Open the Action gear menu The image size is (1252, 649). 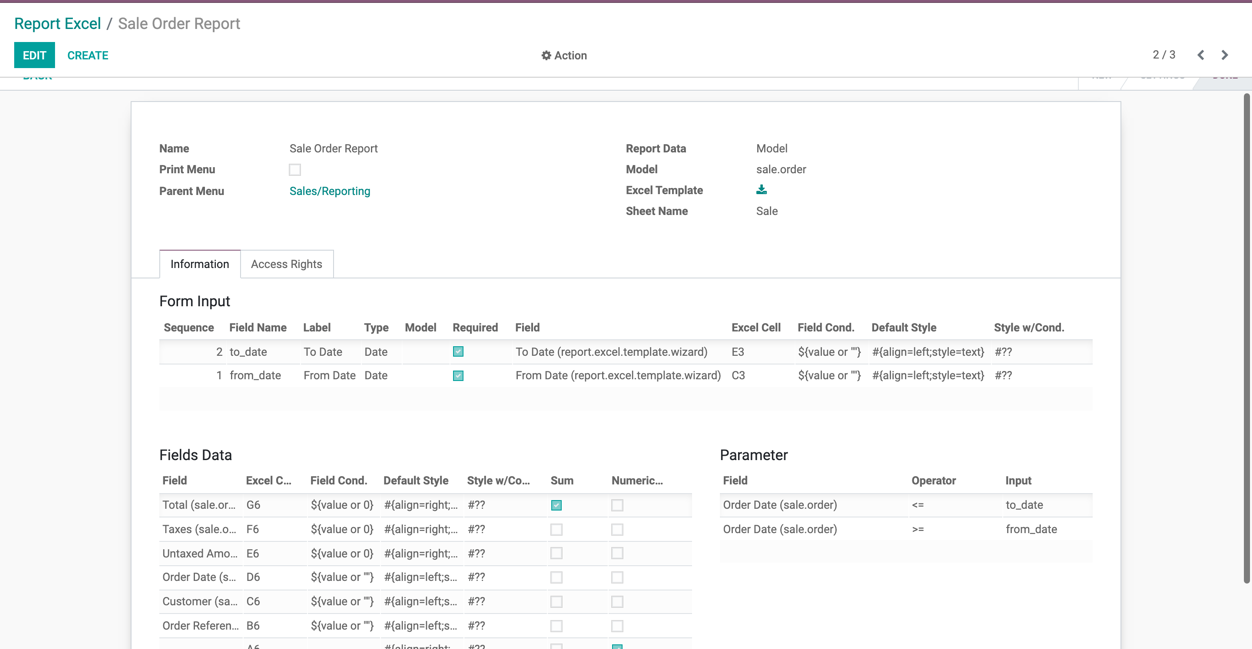coord(564,56)
